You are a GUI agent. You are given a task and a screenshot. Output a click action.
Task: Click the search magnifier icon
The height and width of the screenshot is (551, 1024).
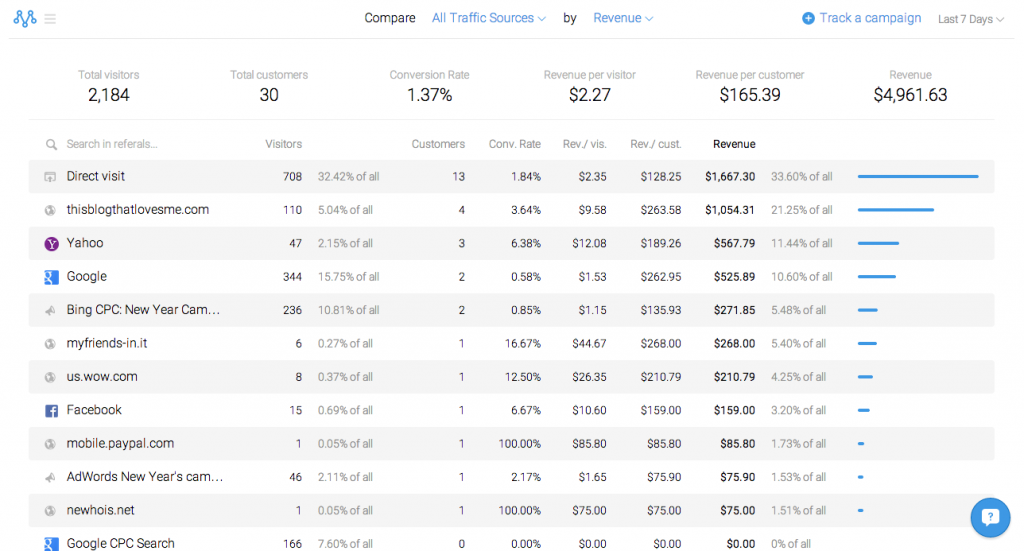tap(51, 144)
